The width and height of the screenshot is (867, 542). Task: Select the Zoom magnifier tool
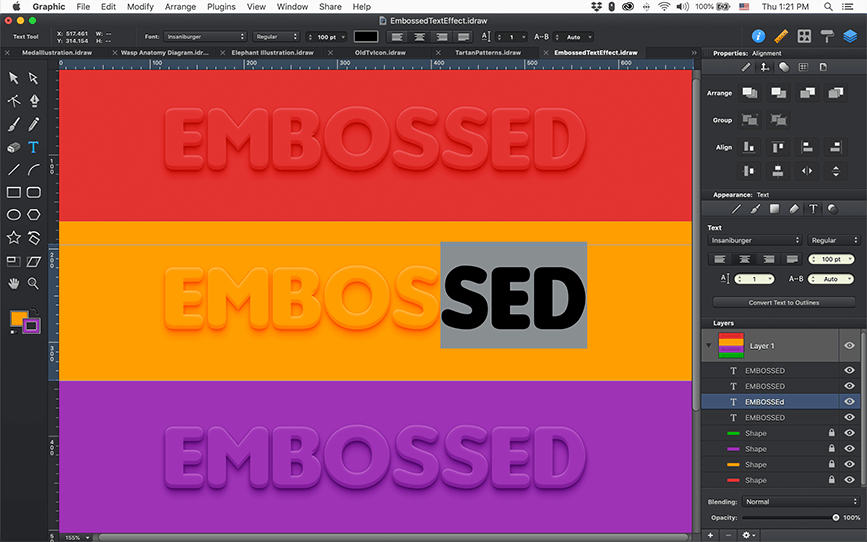pyautogui.click(x=34, y=283)
